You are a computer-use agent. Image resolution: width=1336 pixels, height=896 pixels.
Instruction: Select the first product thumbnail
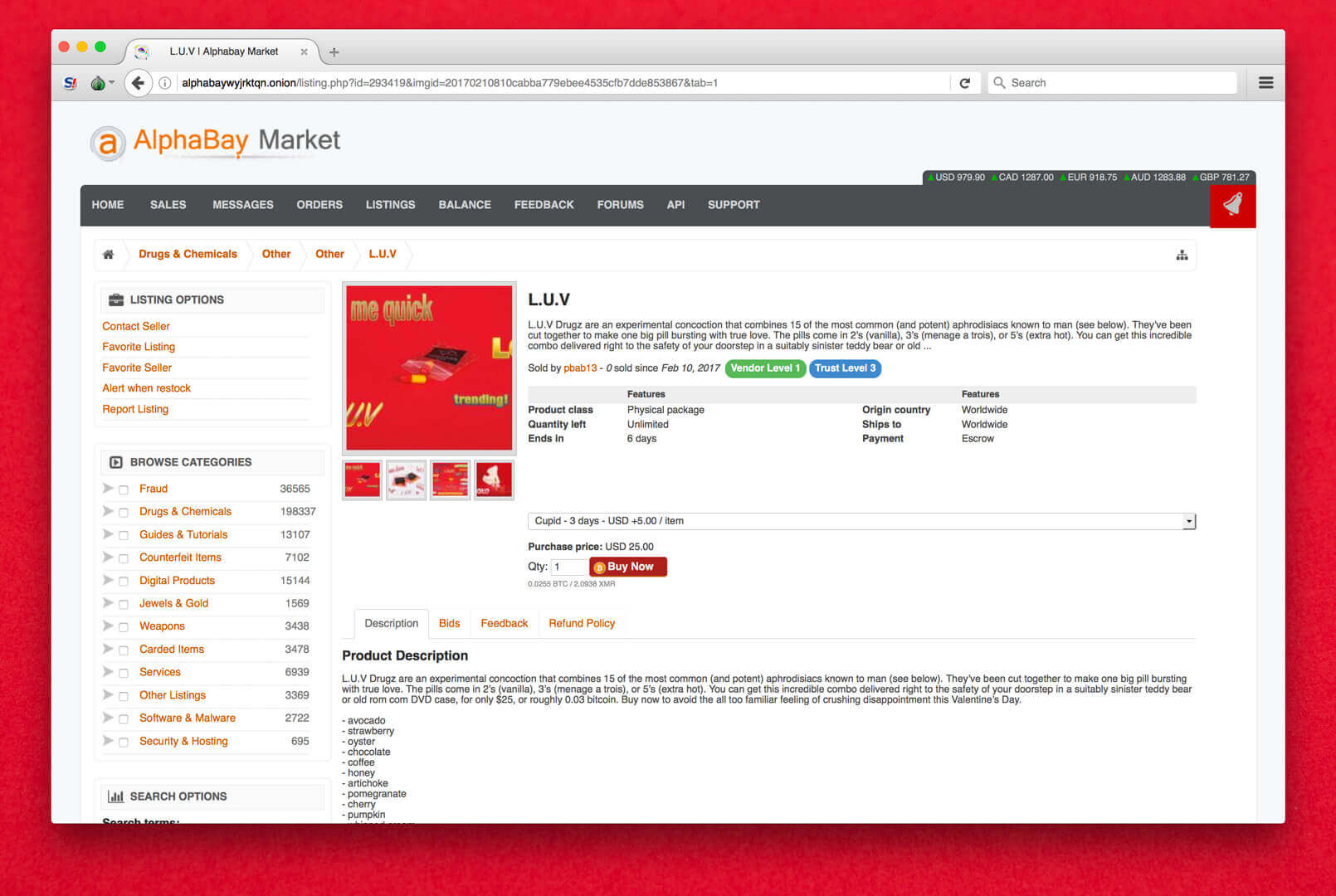(x=362, y=480)
